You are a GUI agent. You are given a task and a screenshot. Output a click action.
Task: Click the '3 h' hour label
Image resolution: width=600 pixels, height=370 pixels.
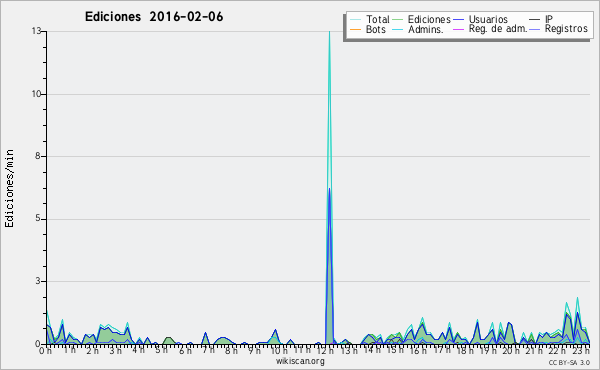pos(115,350)
